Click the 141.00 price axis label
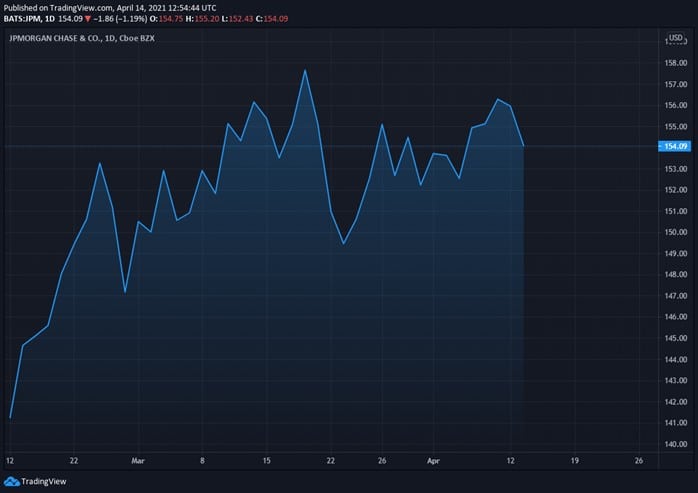 [x=676, y=423]
